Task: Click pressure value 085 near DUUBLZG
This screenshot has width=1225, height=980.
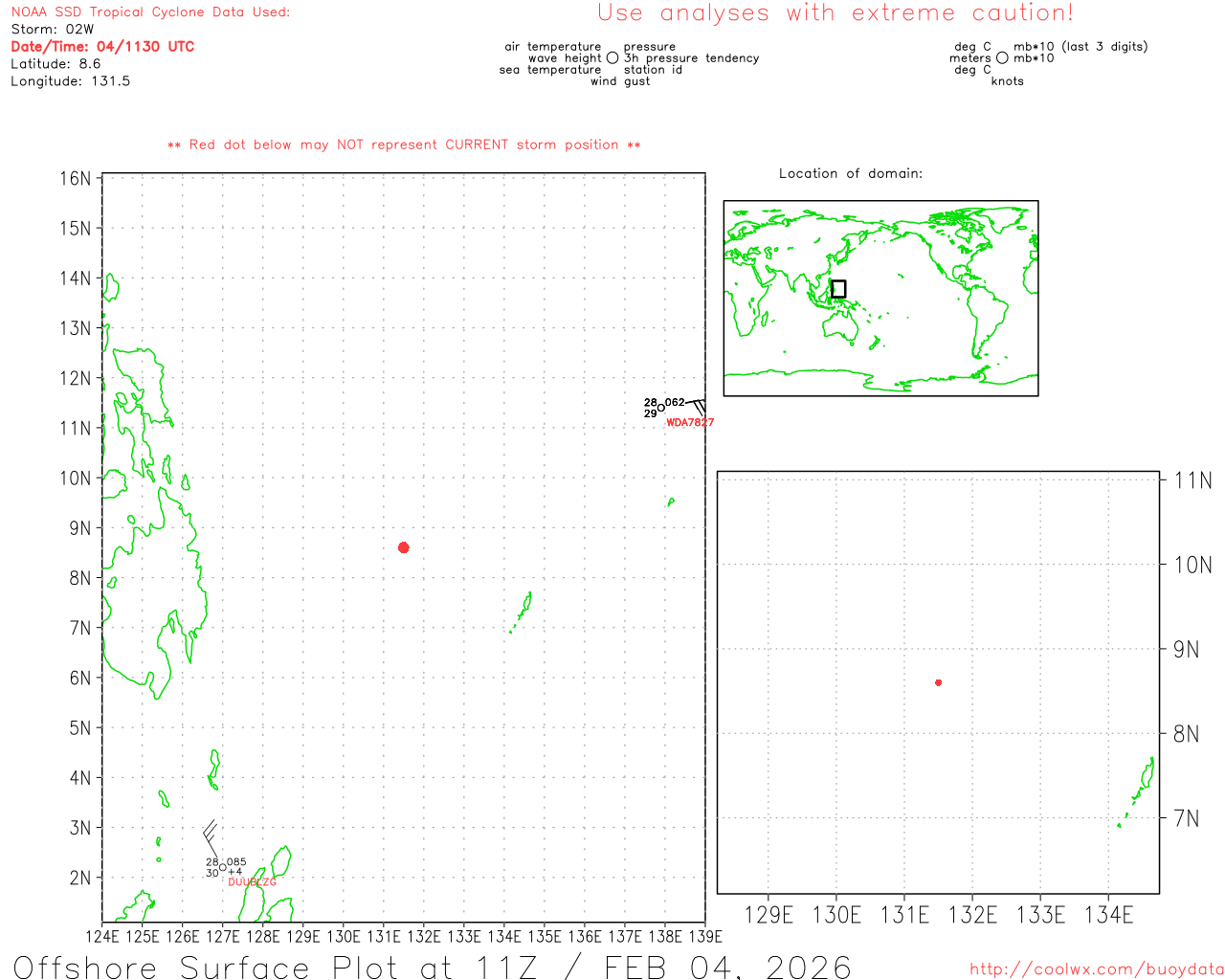Action: (236, 862)
